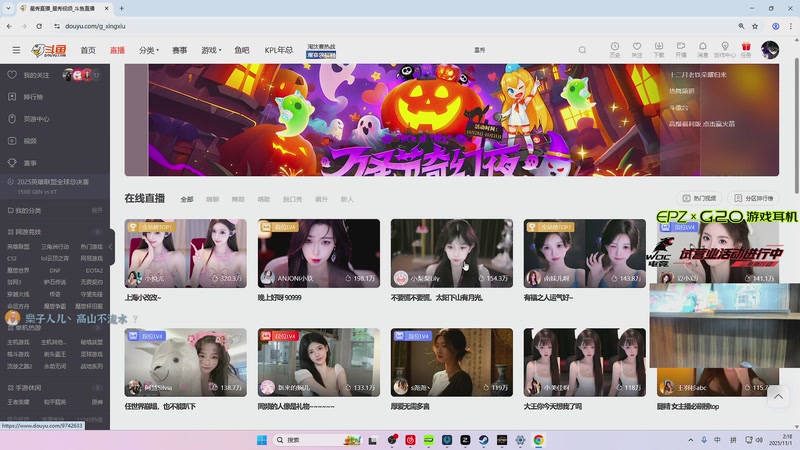Open the 分类 dropdown in top navigation
Viewport: 800px width, 450px height.
pyautogui.click(x=149, y=50)
